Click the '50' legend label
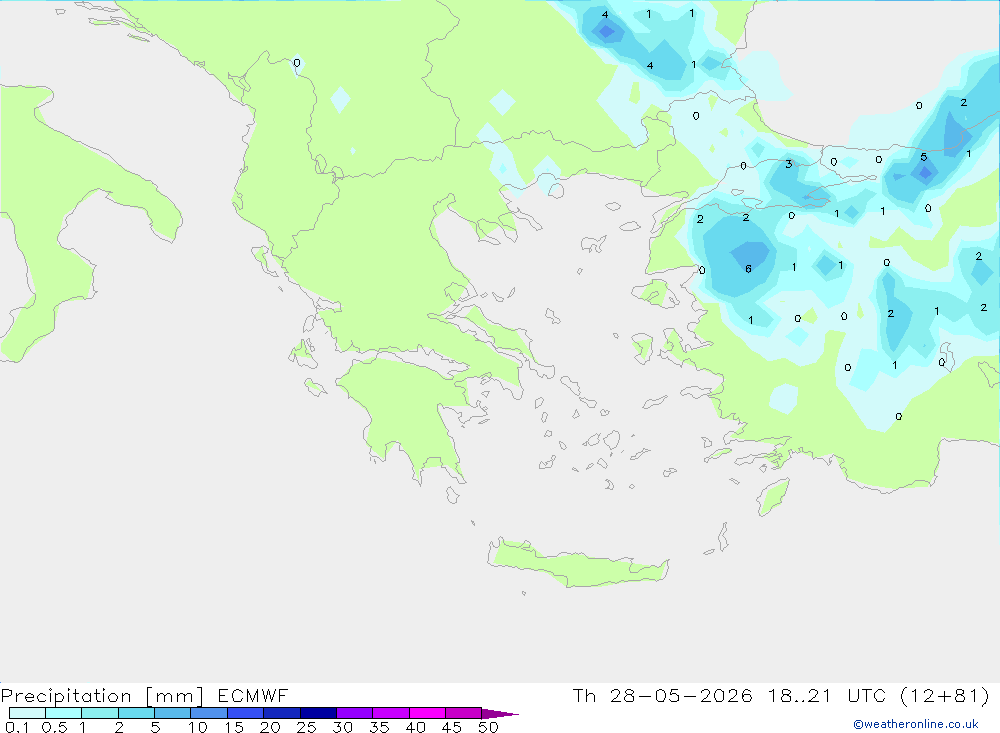1000x733 pixels. (x=488, y=727)
